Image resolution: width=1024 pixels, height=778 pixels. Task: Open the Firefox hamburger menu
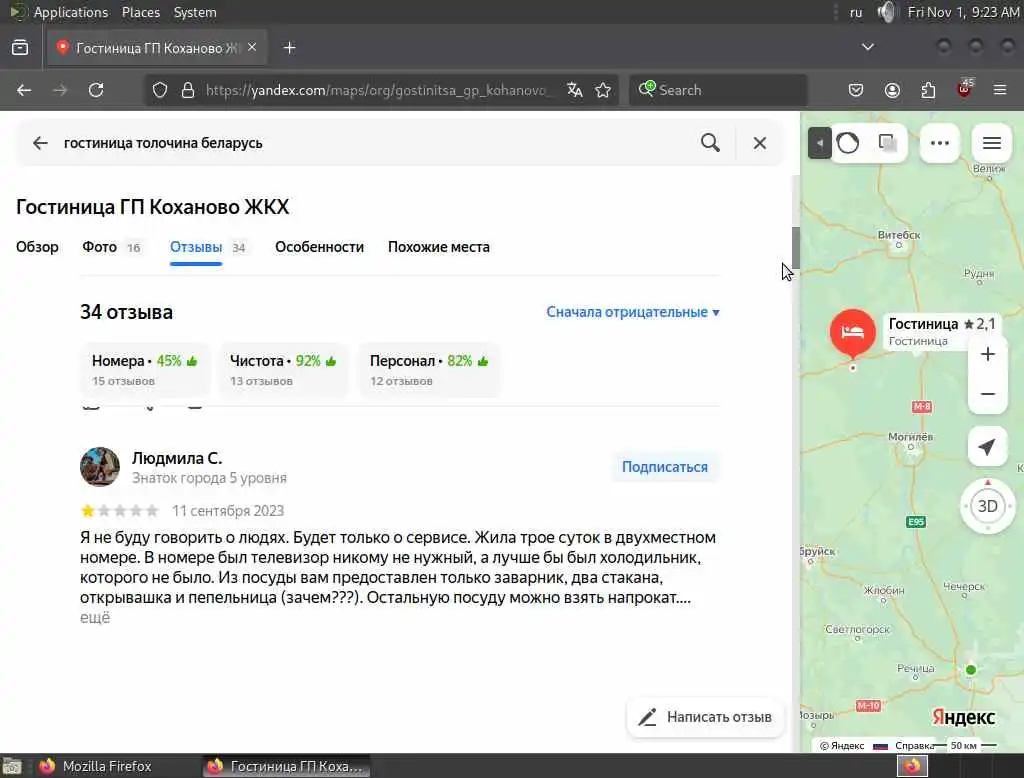click(1000, 90)
